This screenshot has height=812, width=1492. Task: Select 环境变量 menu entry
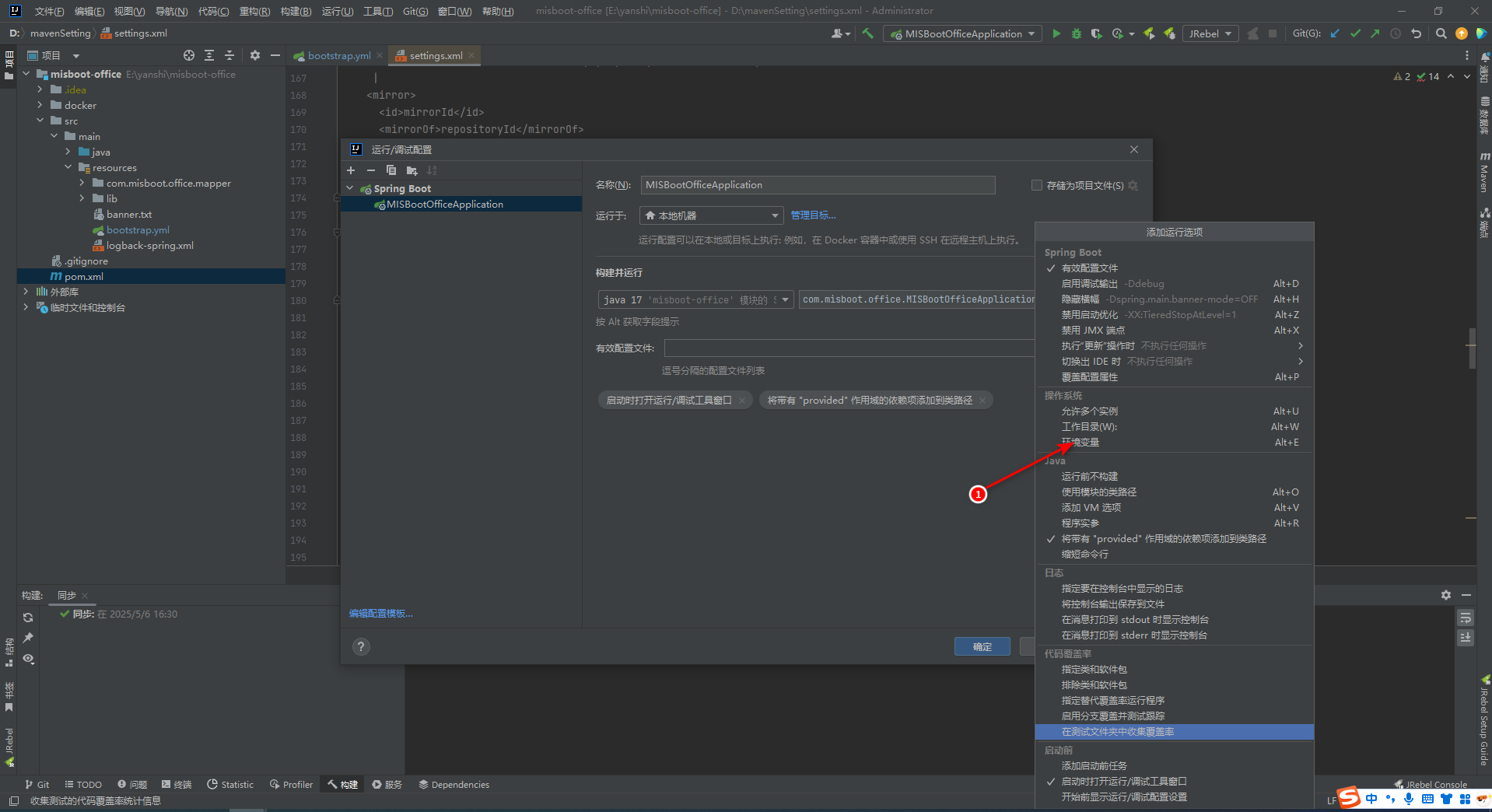(1175, 443)
